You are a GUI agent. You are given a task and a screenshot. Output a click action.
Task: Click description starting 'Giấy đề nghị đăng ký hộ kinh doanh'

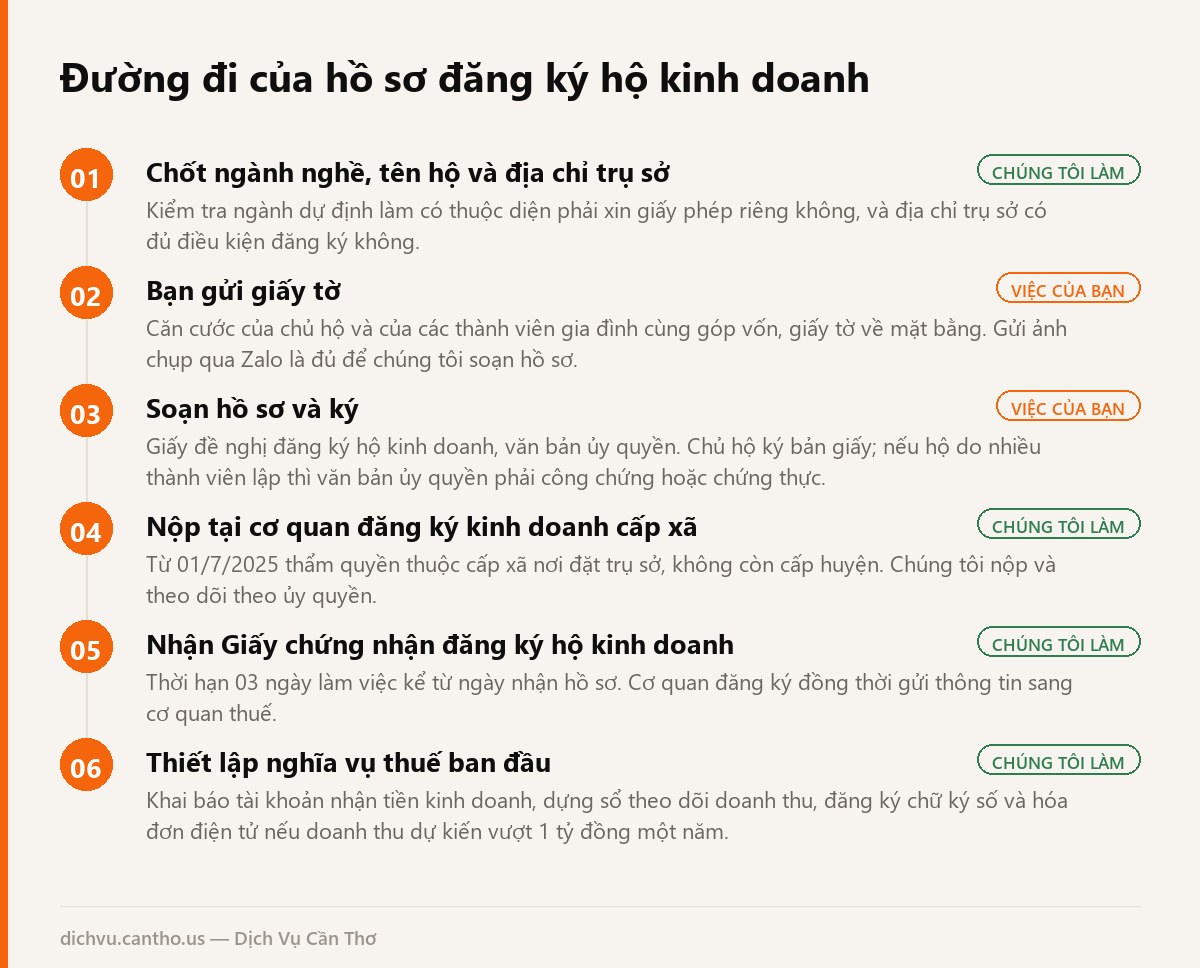pos(593,462)
